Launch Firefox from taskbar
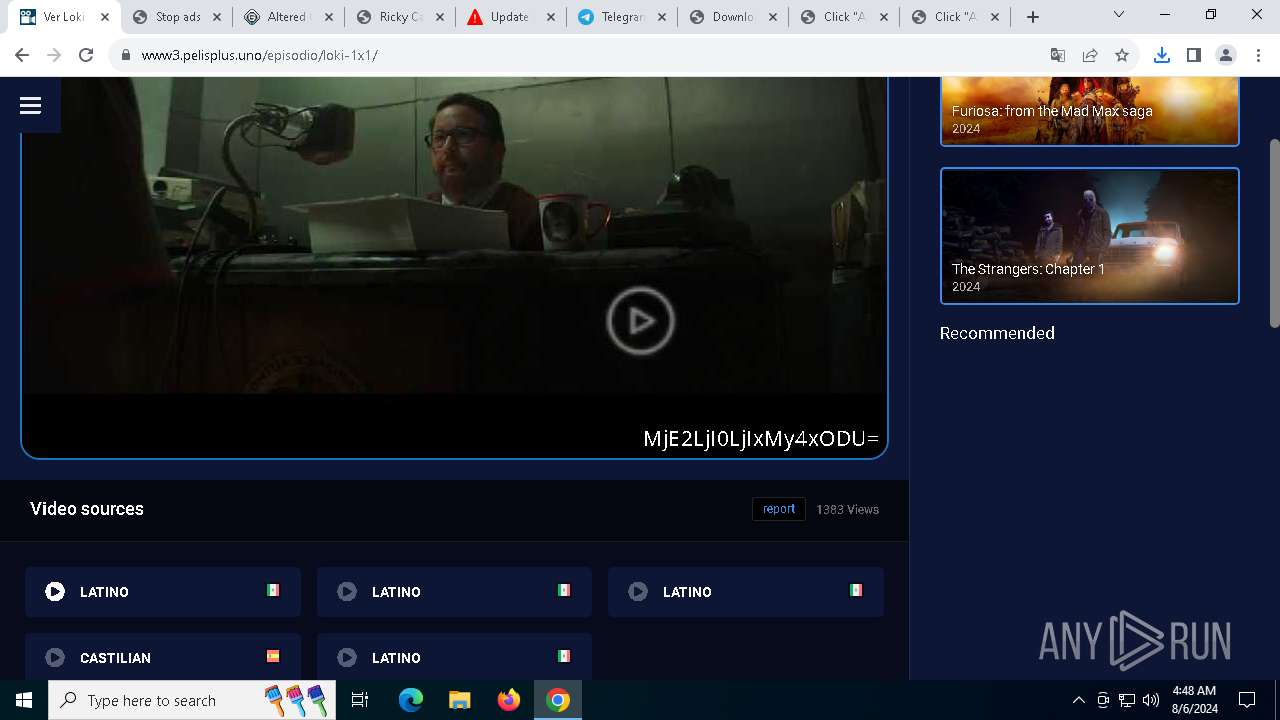 click(509, 700)
